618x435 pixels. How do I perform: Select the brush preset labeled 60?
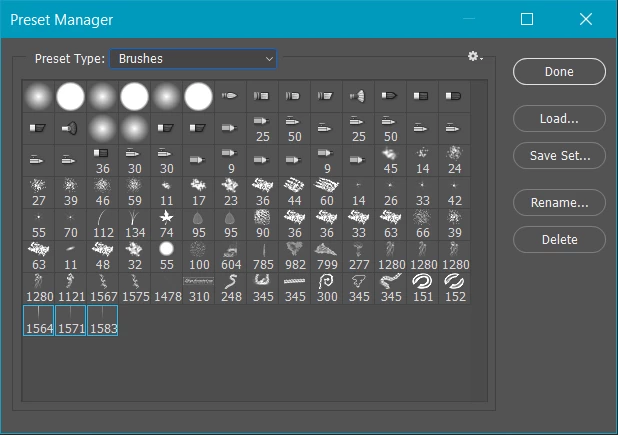click(x=326, y=193)
